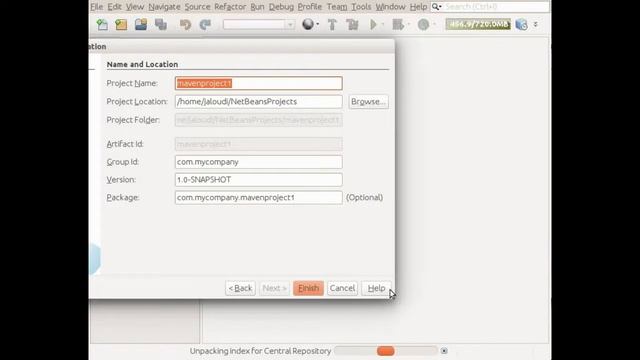Click the Open Project toolbar icon

[x=141, y=24]
